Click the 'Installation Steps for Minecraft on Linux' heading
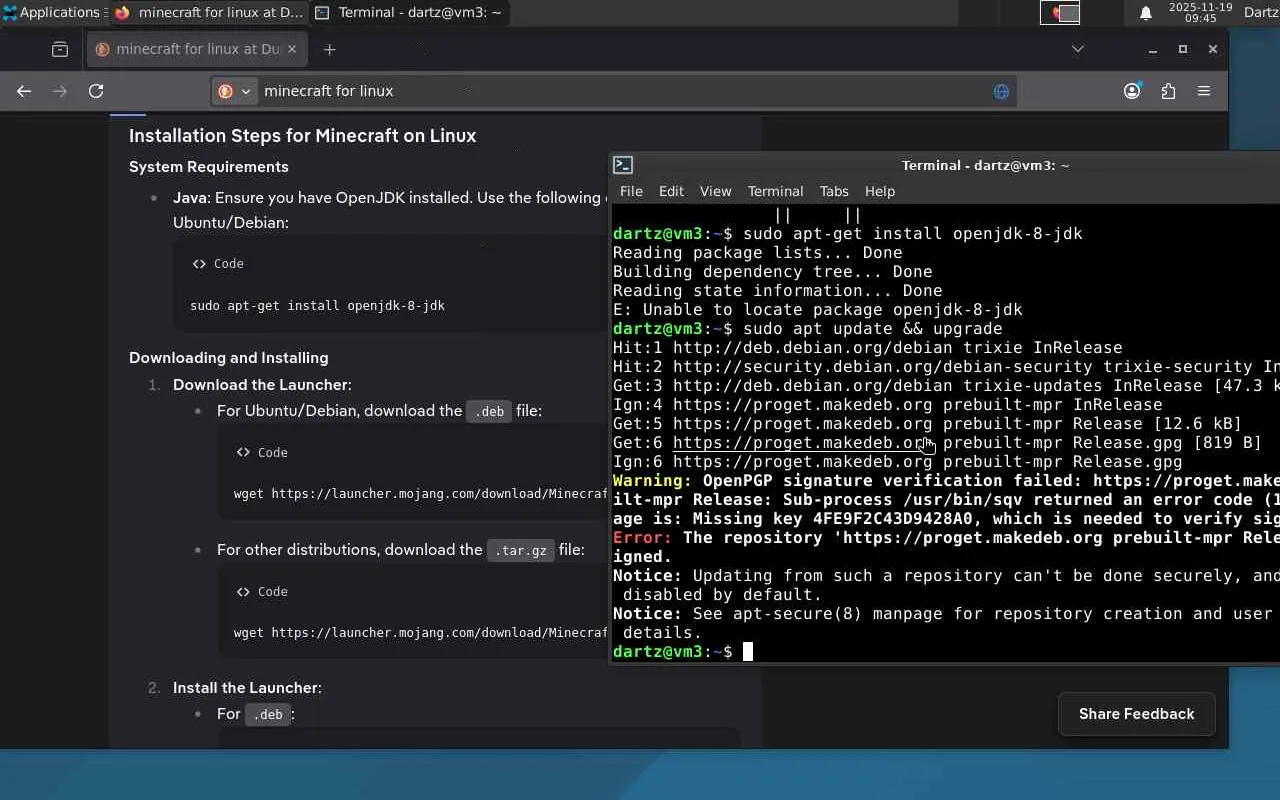The image size is (1280, 800). [302, 136]
